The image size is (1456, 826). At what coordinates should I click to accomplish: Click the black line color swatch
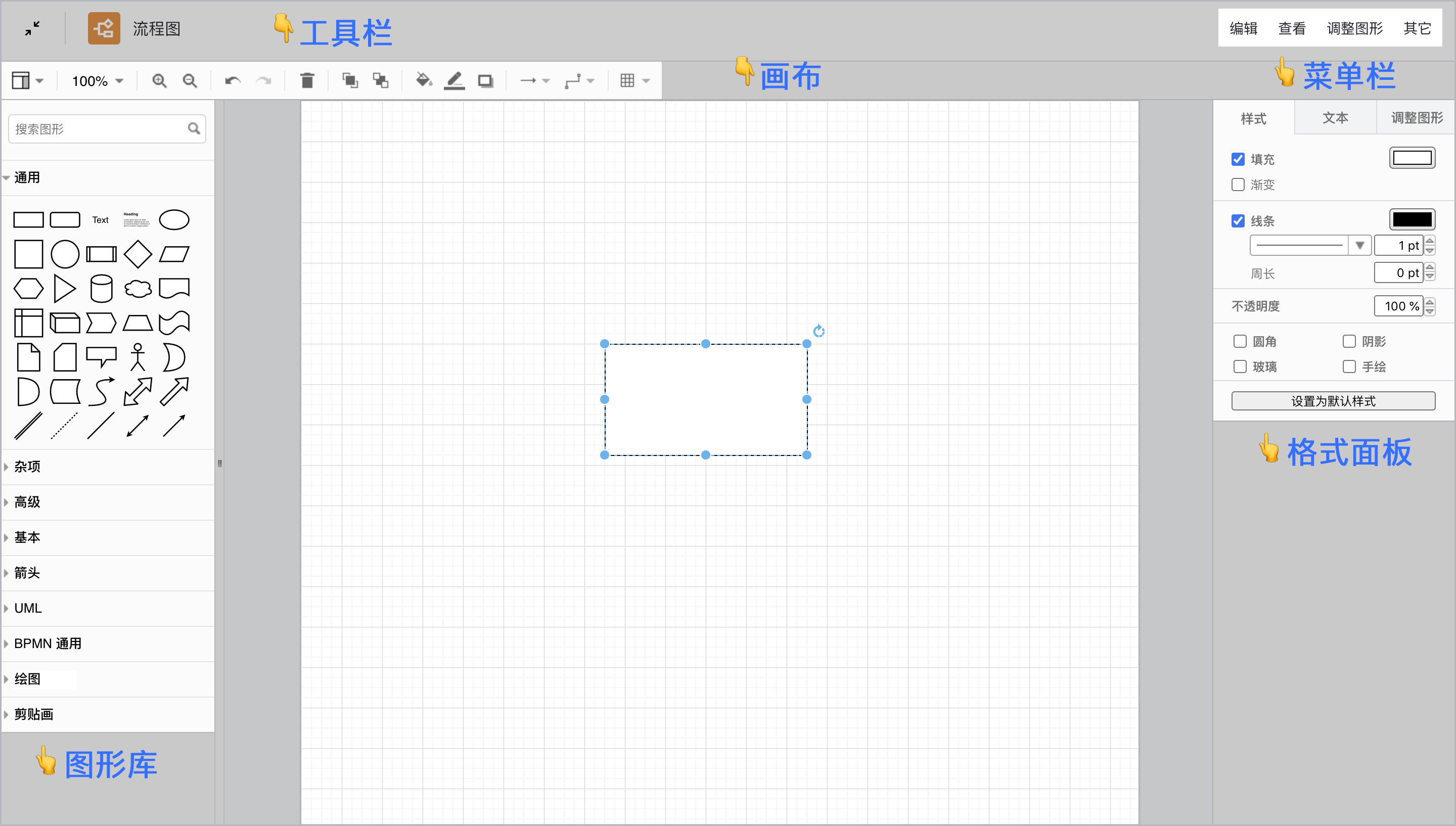[1412, 220]
